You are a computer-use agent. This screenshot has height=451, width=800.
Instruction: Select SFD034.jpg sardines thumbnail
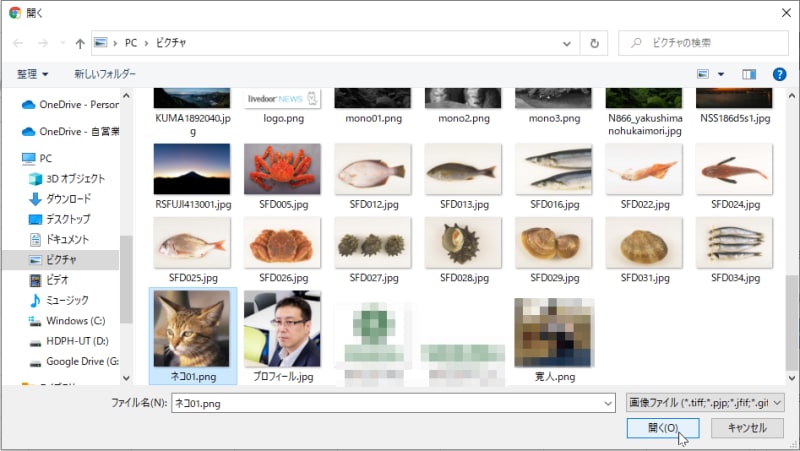pyautogui.click(x=734, y=243)
